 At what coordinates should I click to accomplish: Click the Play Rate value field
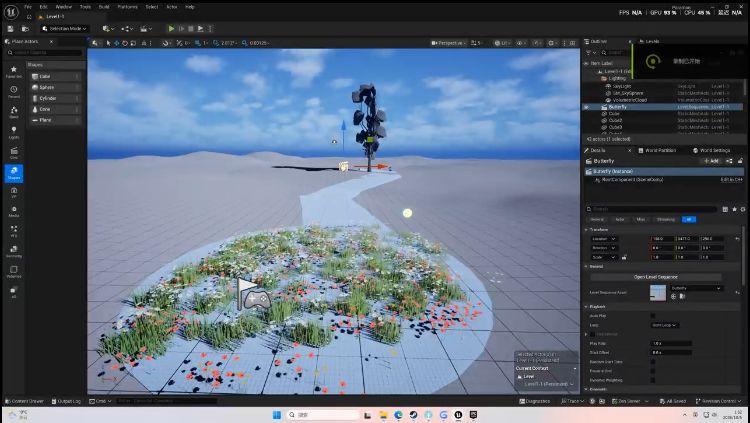(672, 344)
